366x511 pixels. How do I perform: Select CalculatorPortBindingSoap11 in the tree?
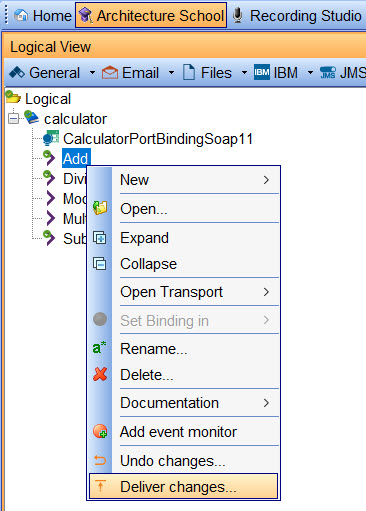tap(158, 139)
